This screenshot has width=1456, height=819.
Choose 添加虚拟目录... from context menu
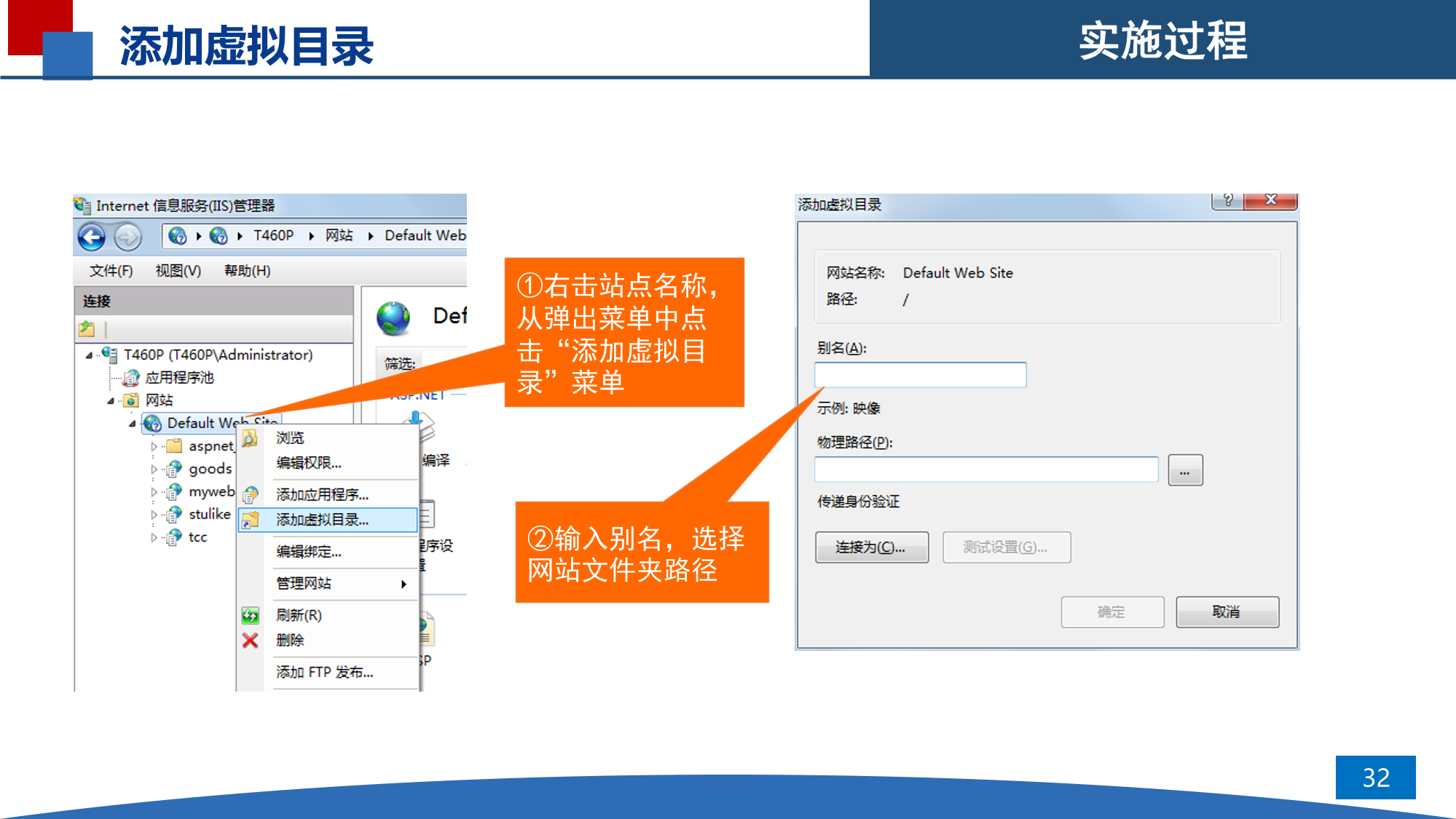point(322,520)
